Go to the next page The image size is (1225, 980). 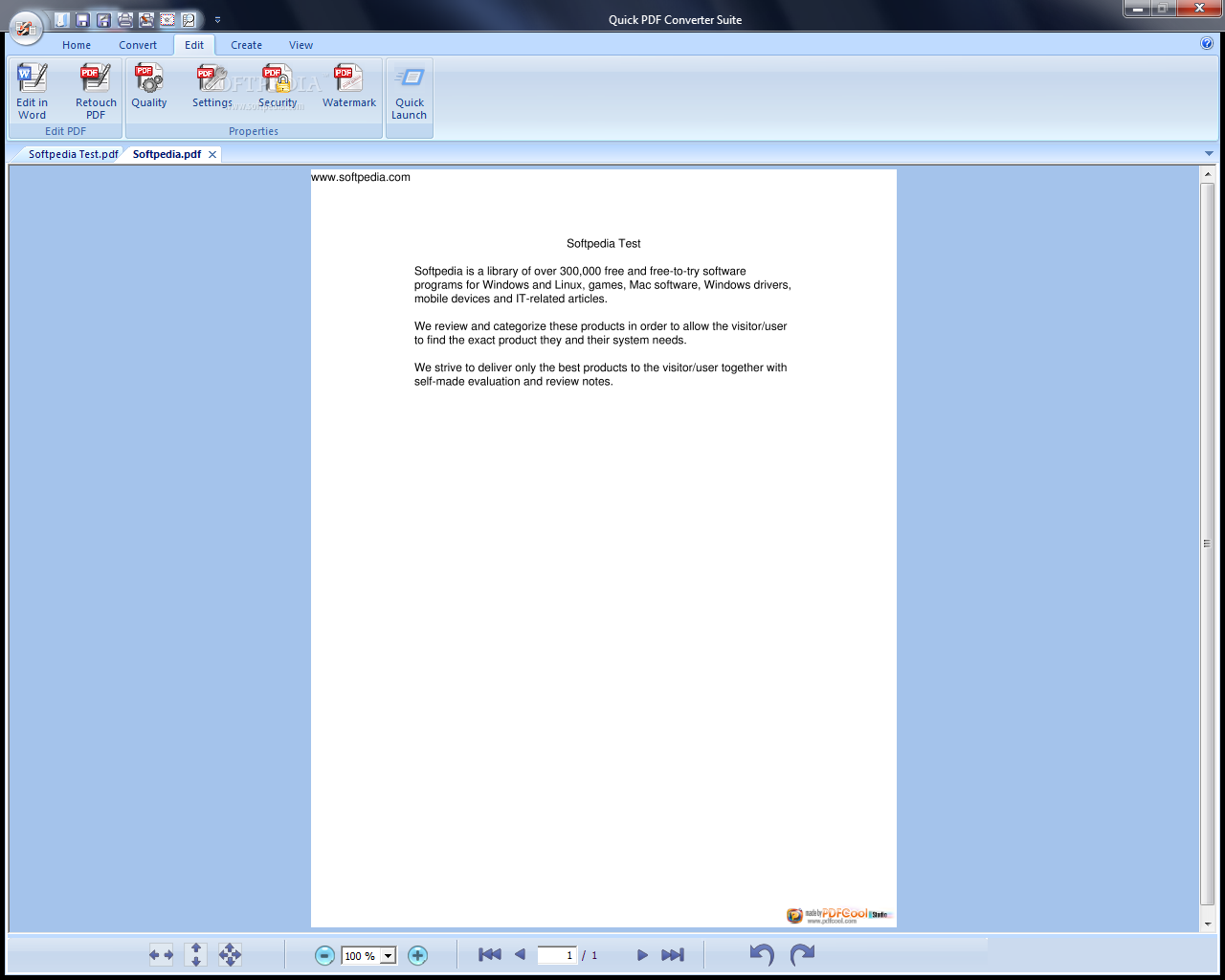642,955
